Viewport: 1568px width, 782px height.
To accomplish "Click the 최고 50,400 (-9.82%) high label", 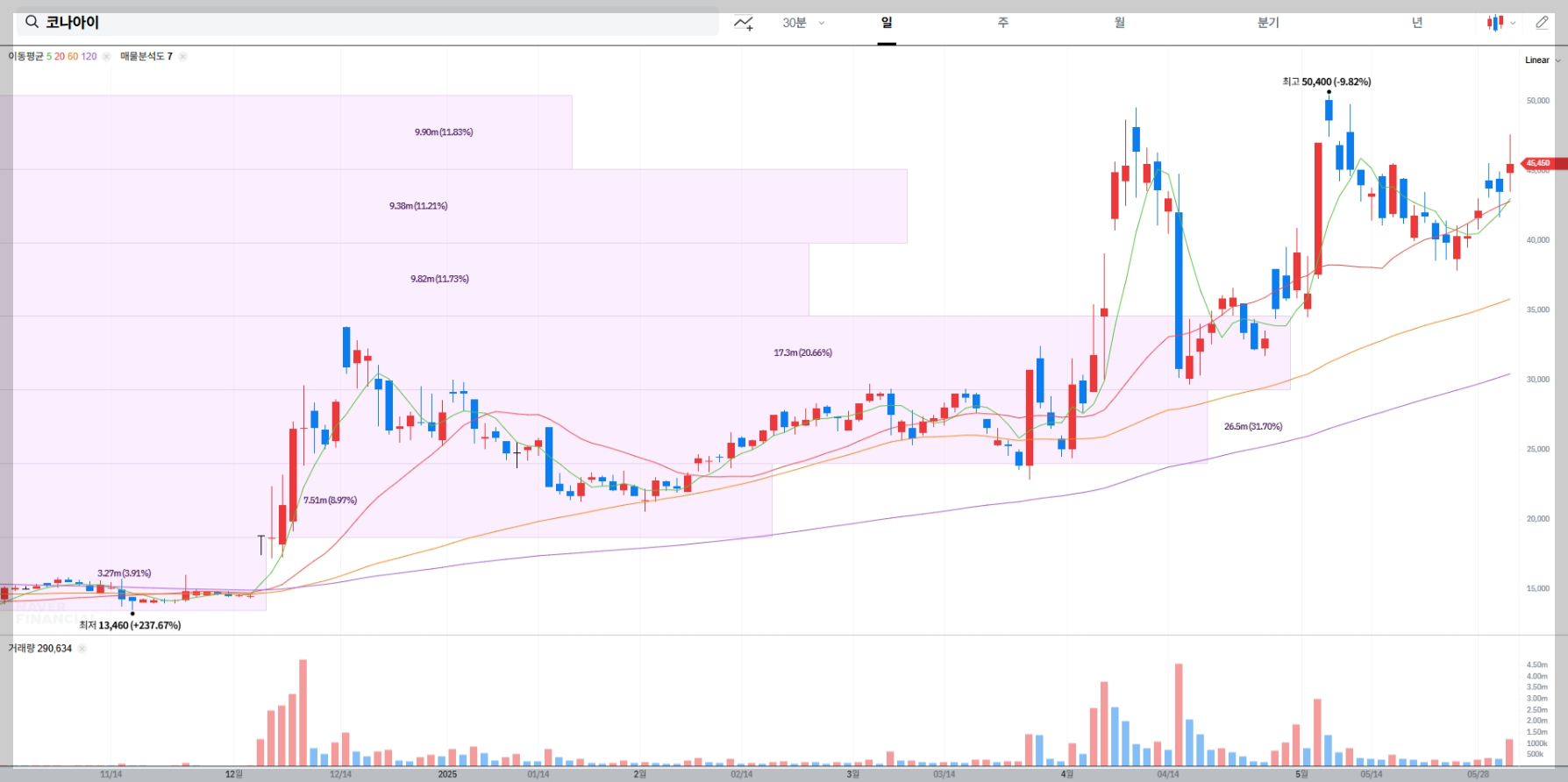I will point(1327,82).
